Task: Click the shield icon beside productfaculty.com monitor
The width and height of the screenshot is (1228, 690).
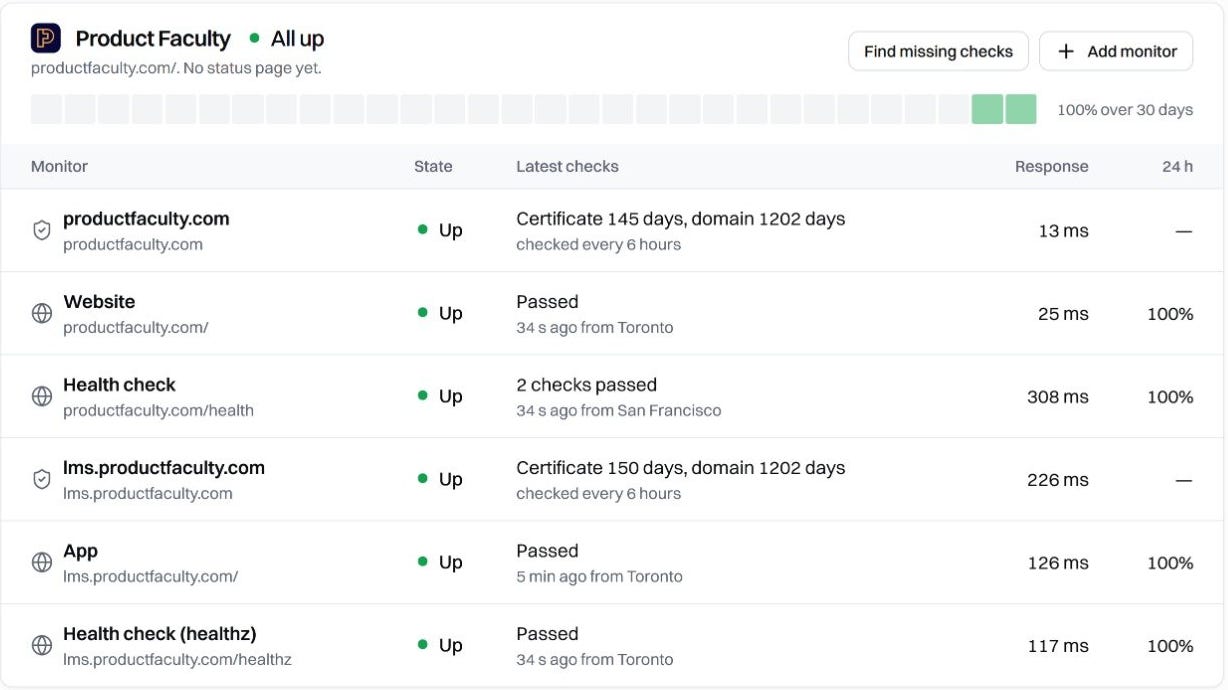Action: 42,231
